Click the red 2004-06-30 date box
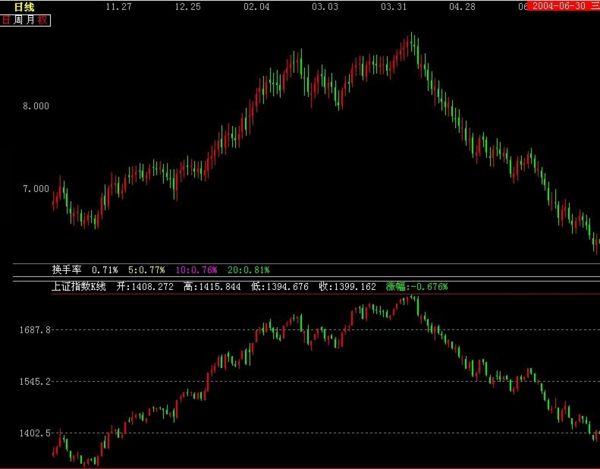 tap(563, 6)
